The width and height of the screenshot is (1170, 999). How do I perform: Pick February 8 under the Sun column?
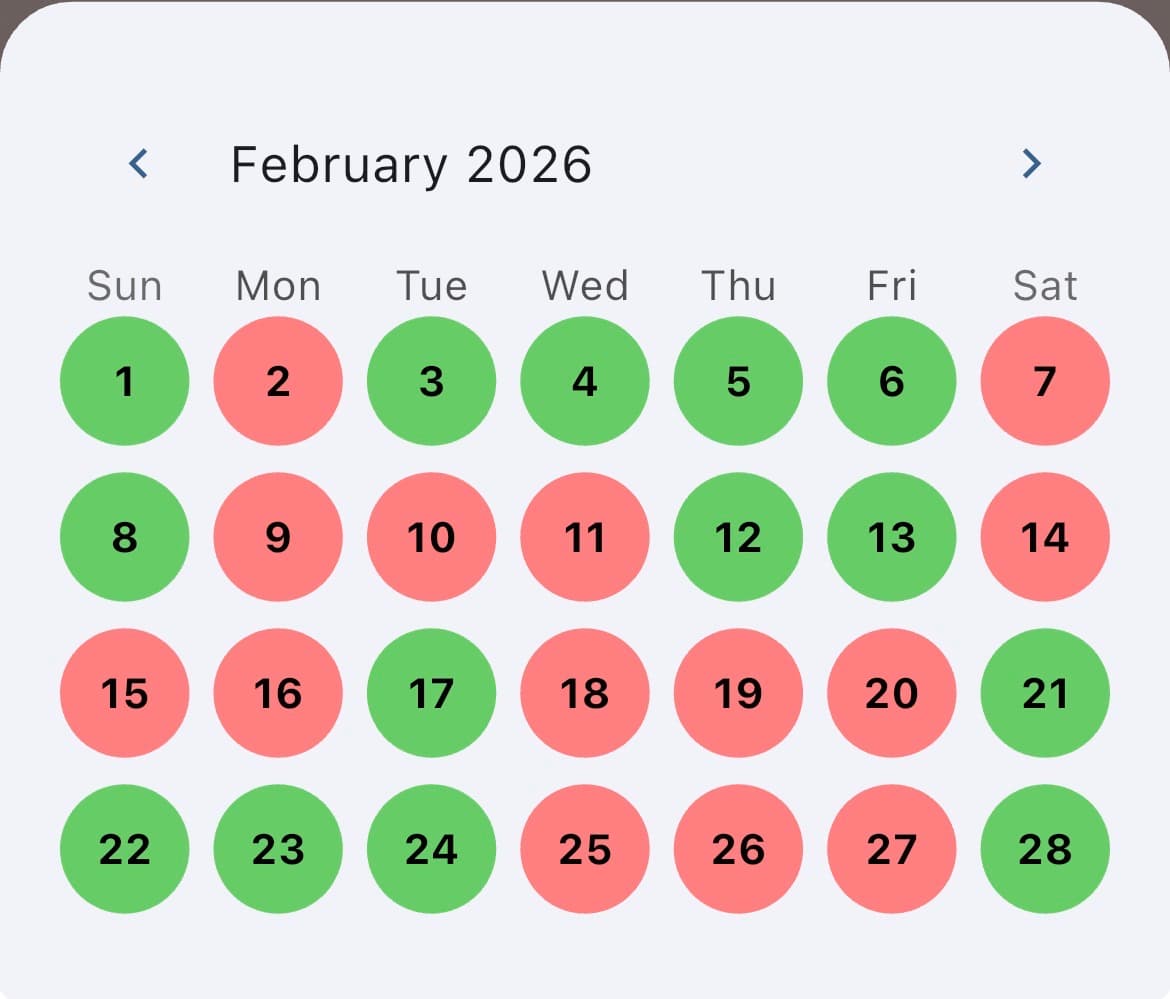[124, 537]
